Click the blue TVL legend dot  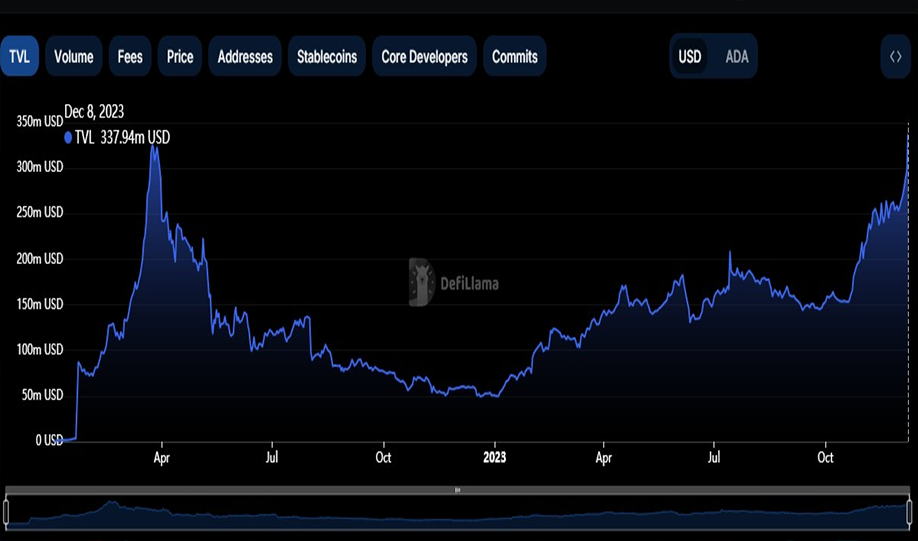(68, 138)
